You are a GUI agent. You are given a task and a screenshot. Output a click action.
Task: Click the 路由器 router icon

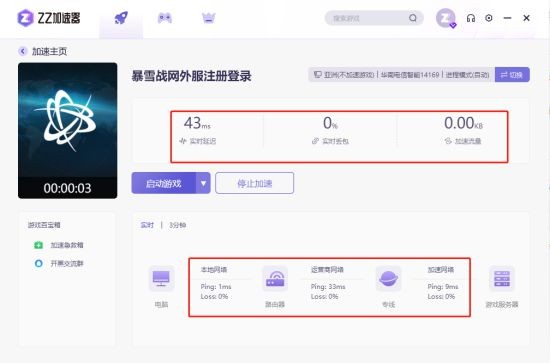275,279
